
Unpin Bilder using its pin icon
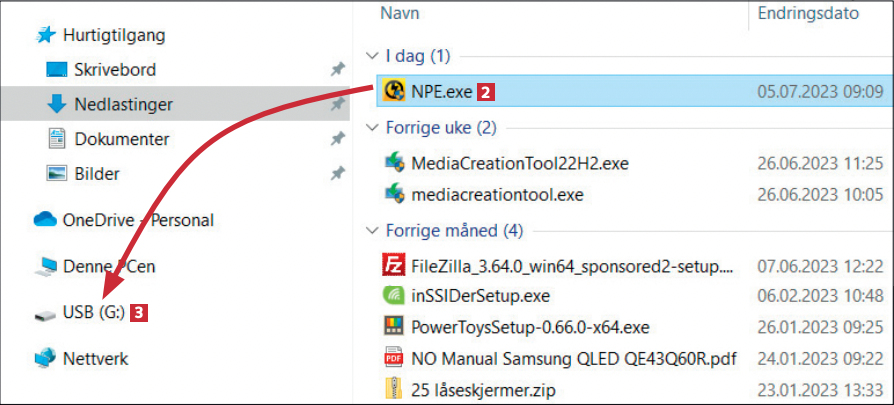point(337,174)
